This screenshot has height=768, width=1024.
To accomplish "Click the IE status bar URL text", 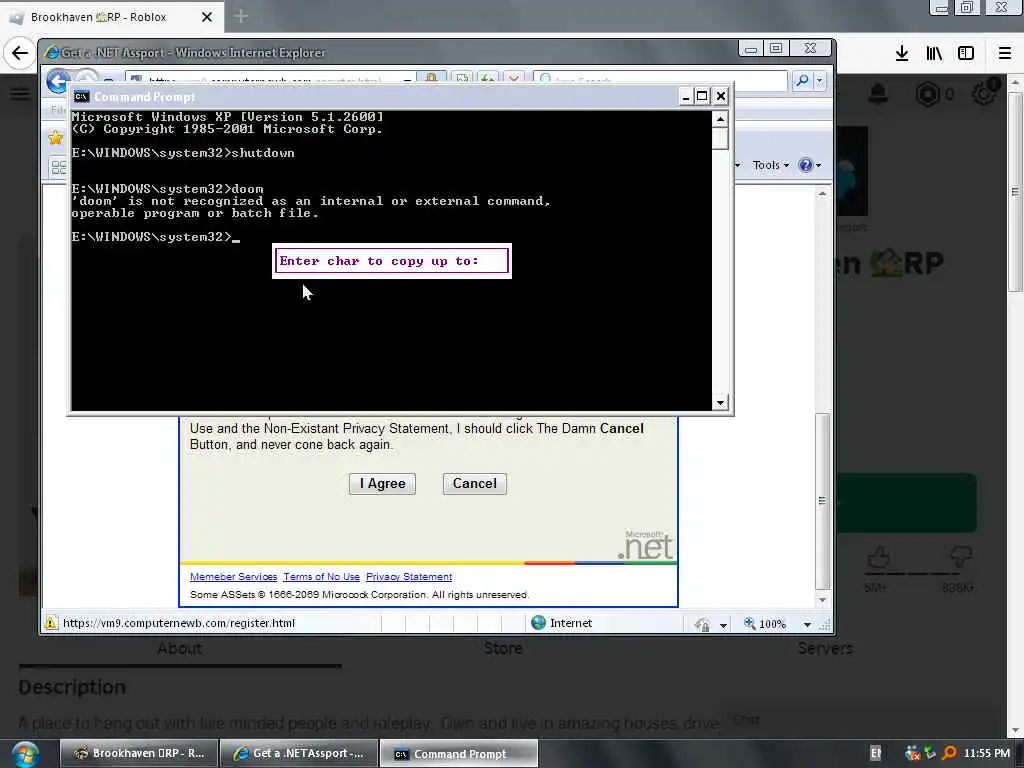I will (179, 623).
